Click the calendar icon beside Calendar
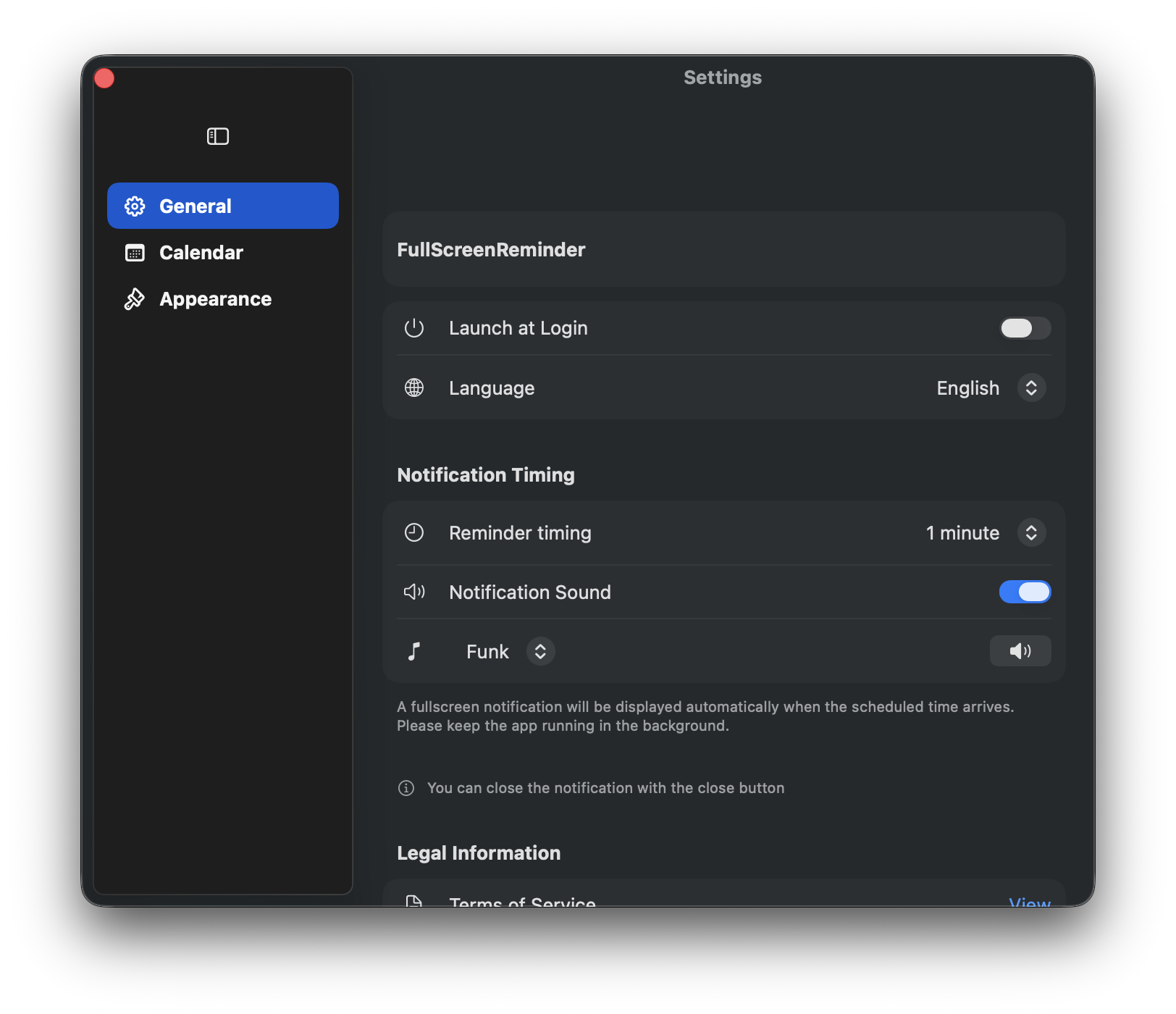Image resolution: width=1176 pixels, height=1014 pixels. tap(135, 252)
